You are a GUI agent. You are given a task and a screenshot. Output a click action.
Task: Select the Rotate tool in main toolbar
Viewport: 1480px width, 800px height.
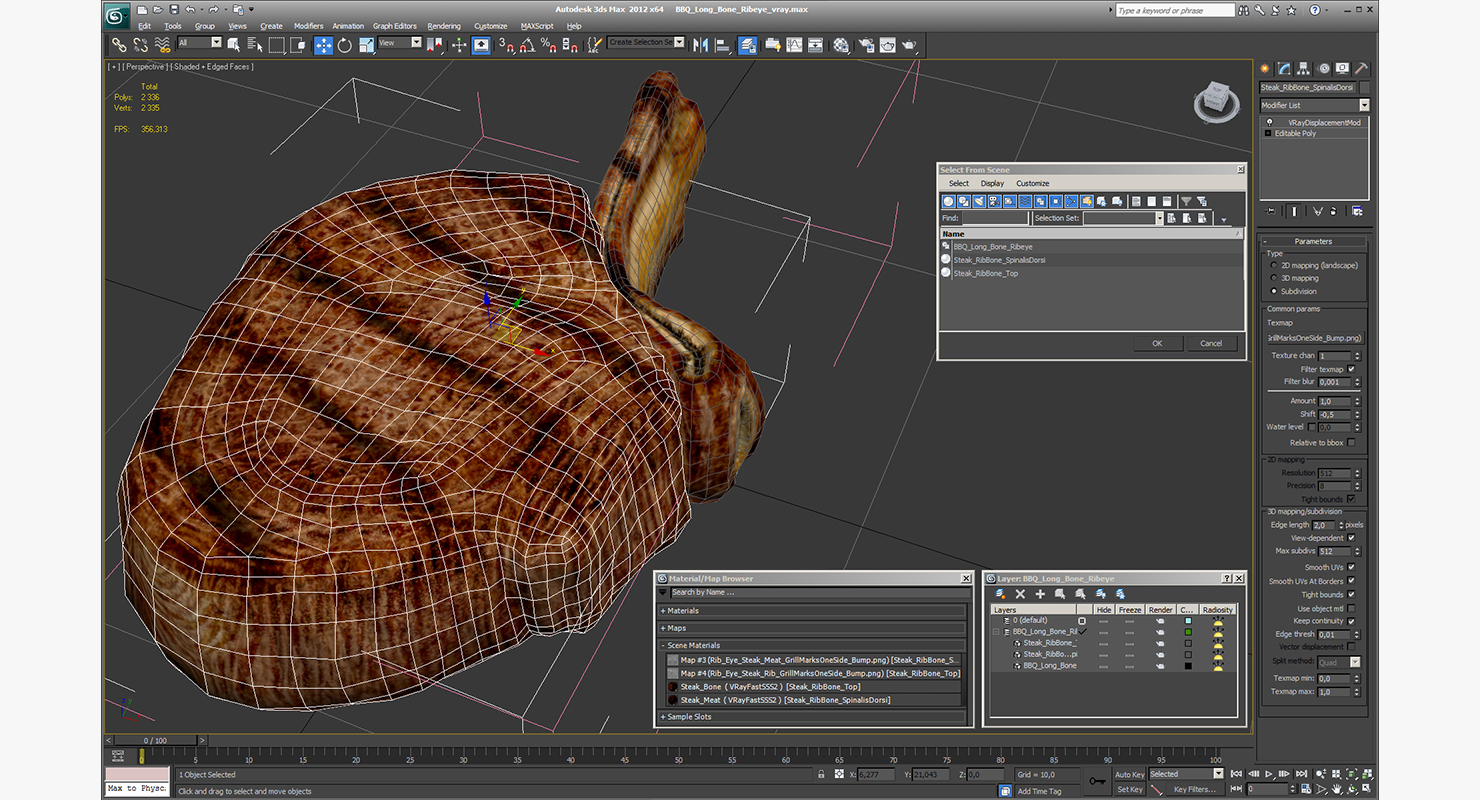click(x=345, y=45)
